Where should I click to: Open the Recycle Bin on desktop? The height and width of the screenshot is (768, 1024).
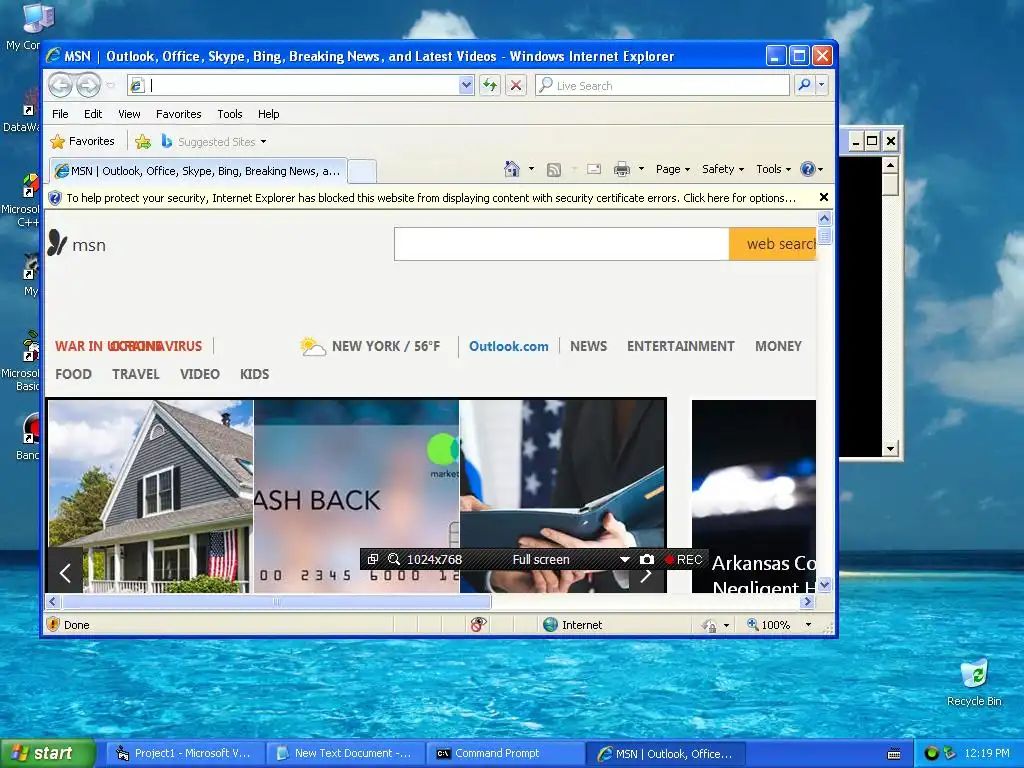pos(974,673)
